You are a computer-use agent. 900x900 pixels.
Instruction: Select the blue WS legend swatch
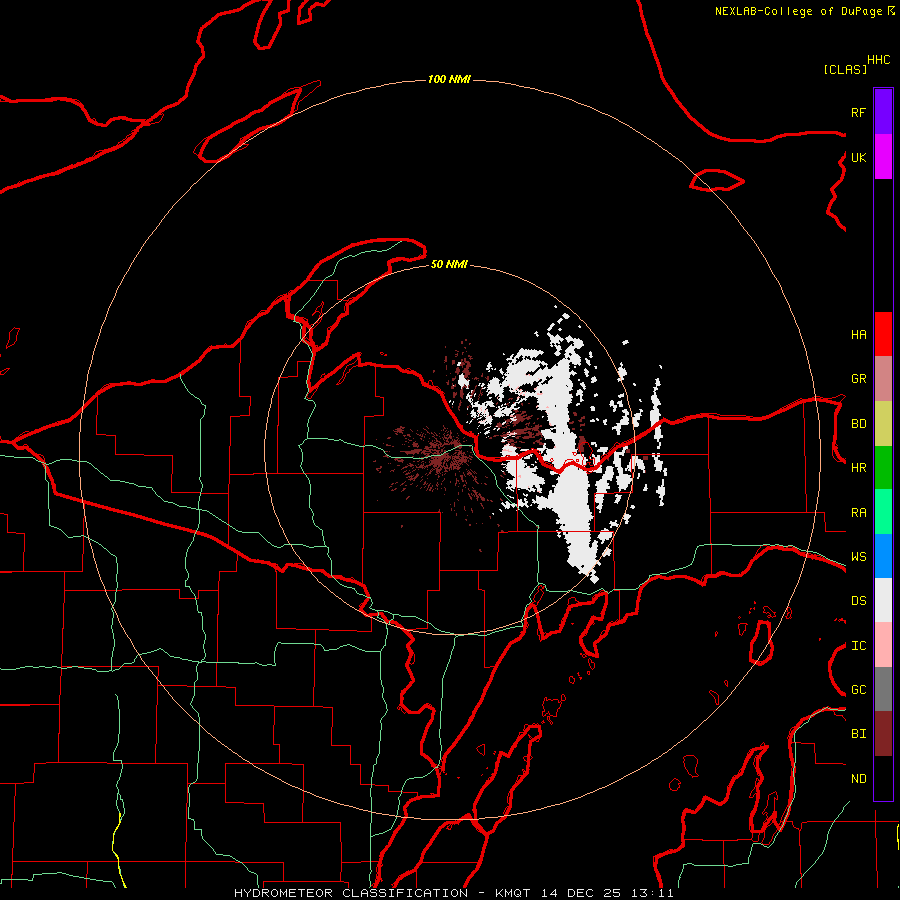(x=883, y=556)
